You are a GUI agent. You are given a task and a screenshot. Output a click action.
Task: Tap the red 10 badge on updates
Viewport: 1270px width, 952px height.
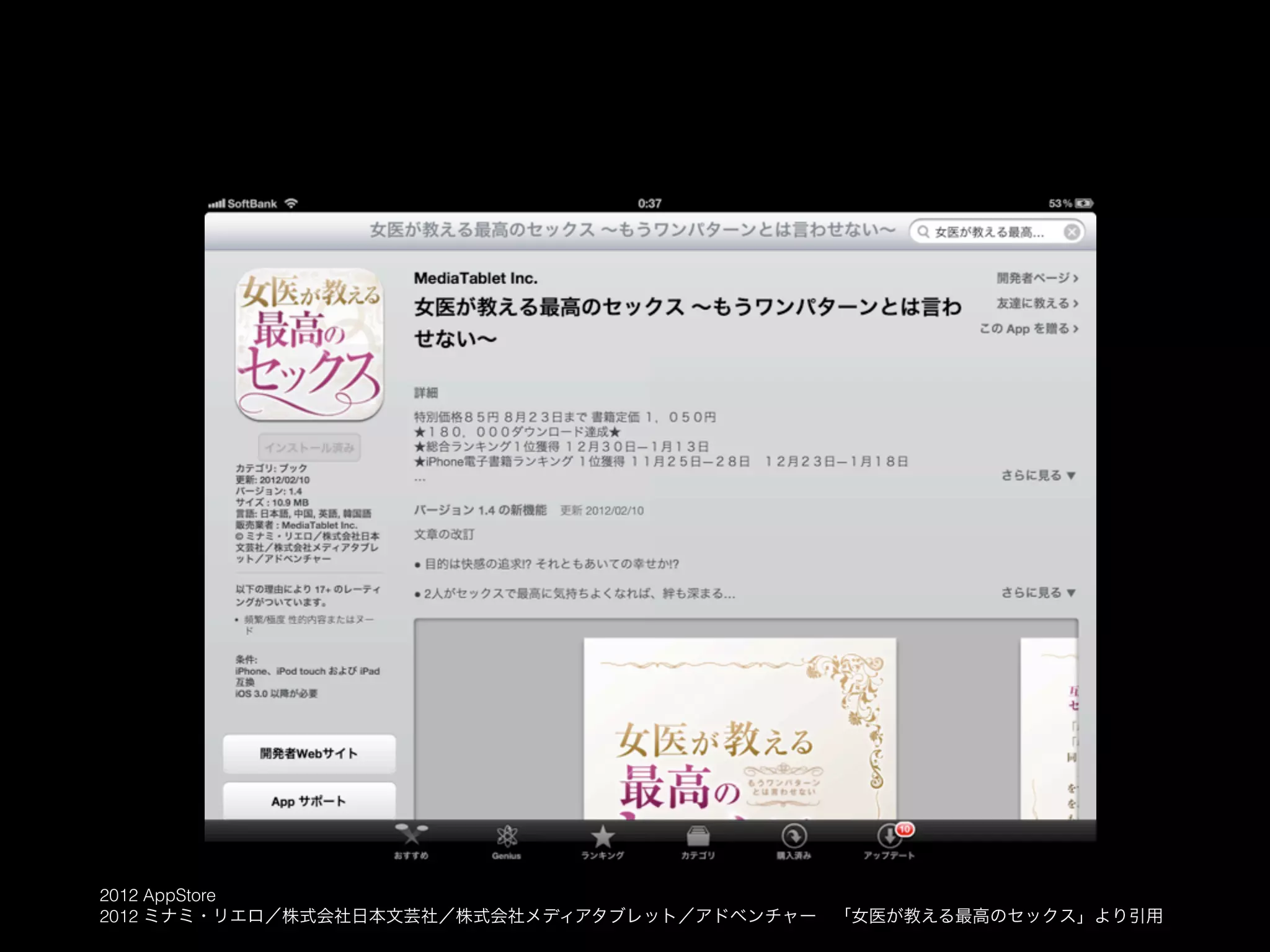[905, 829]
